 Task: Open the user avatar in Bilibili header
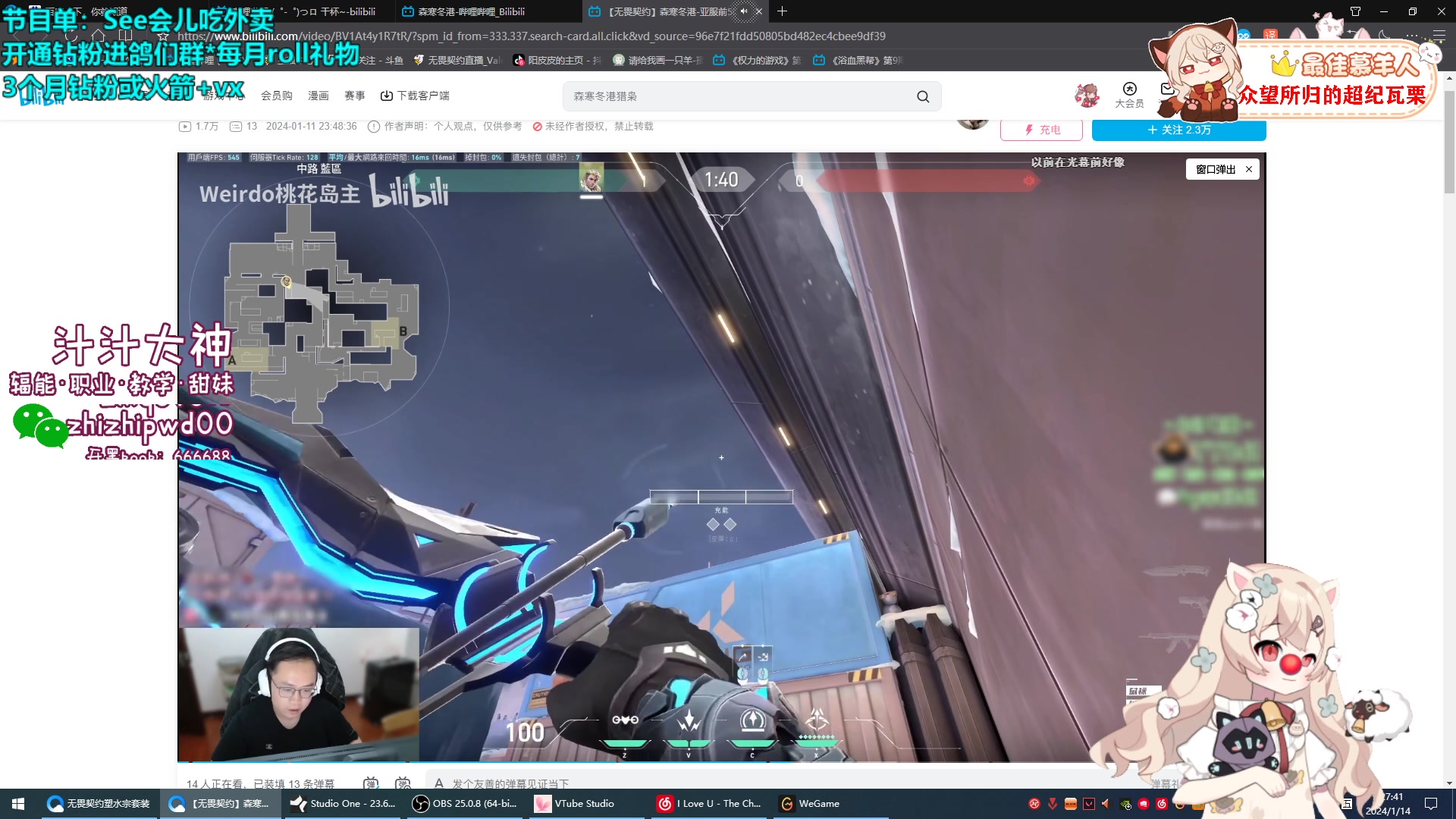1087,96
